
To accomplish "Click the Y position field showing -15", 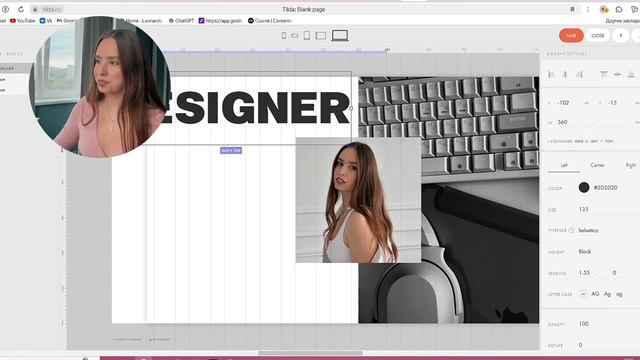I will (612, 103).
